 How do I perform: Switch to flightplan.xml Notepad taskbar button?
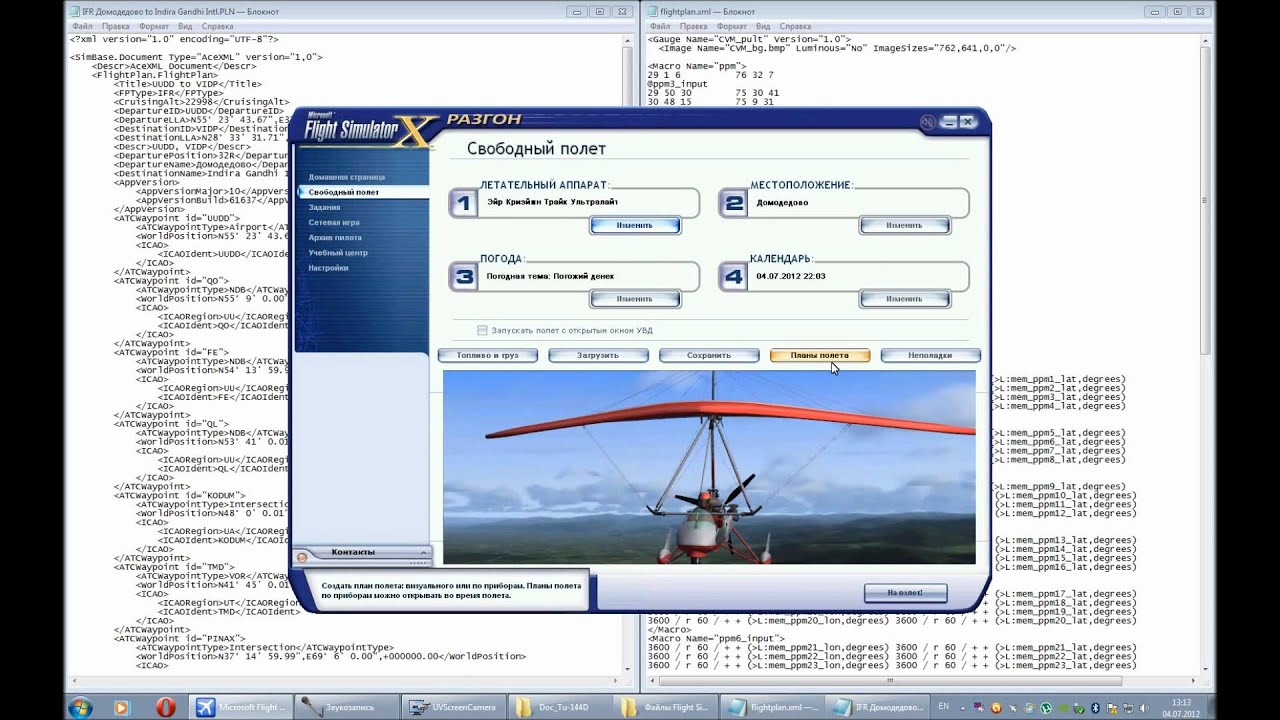[x=770, y=707]
